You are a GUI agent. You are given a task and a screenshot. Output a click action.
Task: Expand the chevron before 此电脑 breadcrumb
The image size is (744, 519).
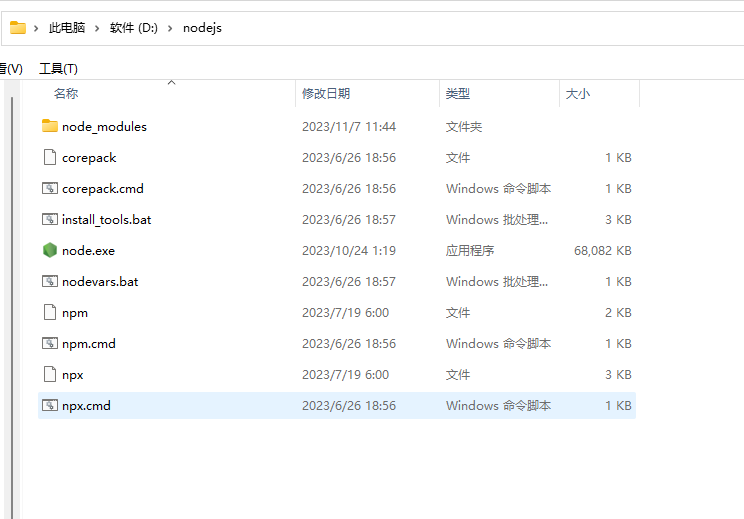37,28
